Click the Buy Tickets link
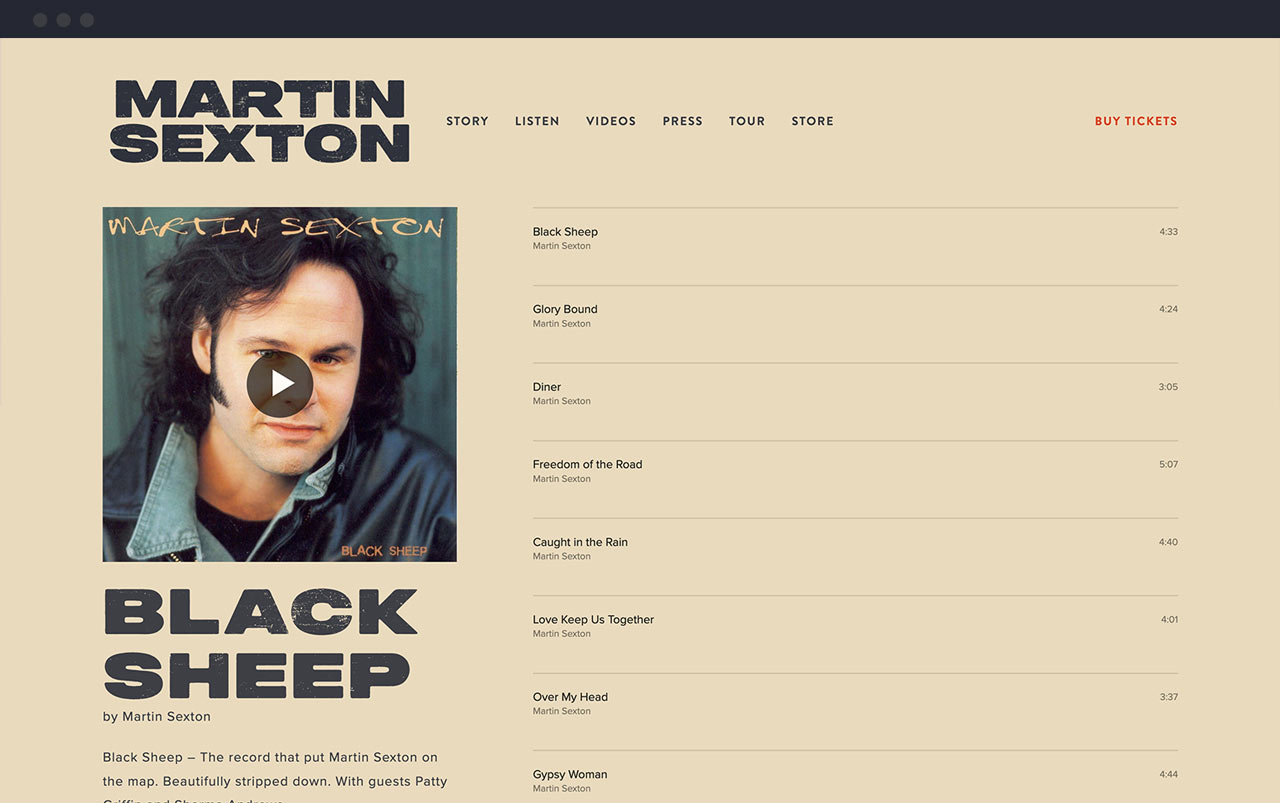Screen dimensions: 1280x803 coord(1136,121)
